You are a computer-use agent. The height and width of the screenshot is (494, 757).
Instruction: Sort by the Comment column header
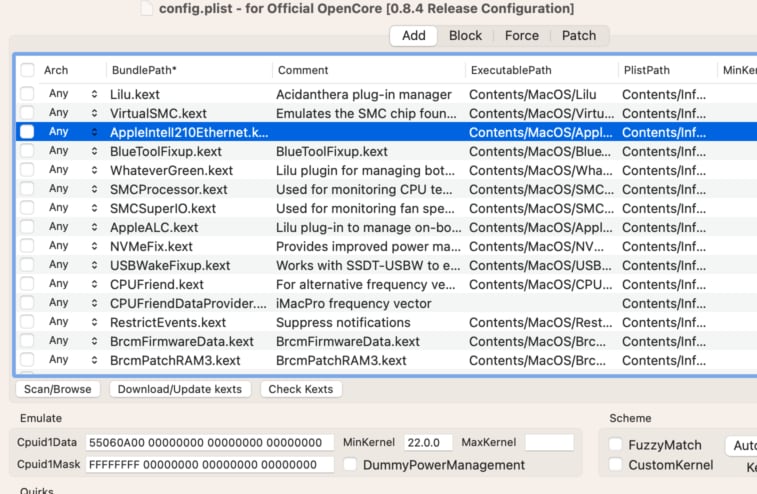[x=303, y=70]
